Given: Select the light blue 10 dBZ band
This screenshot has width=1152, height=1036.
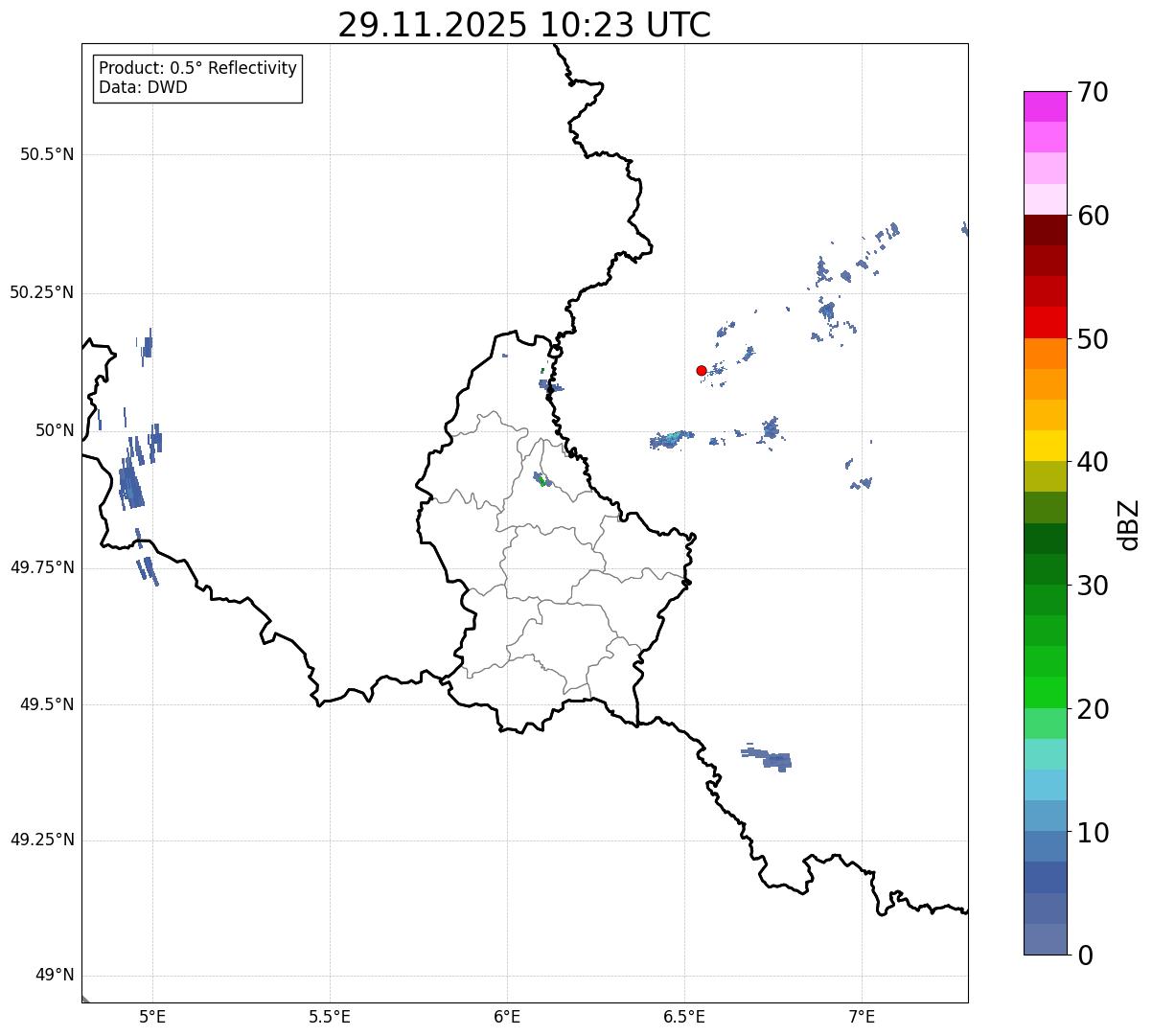Looking at the screenshot, I should pos(1045,816).
